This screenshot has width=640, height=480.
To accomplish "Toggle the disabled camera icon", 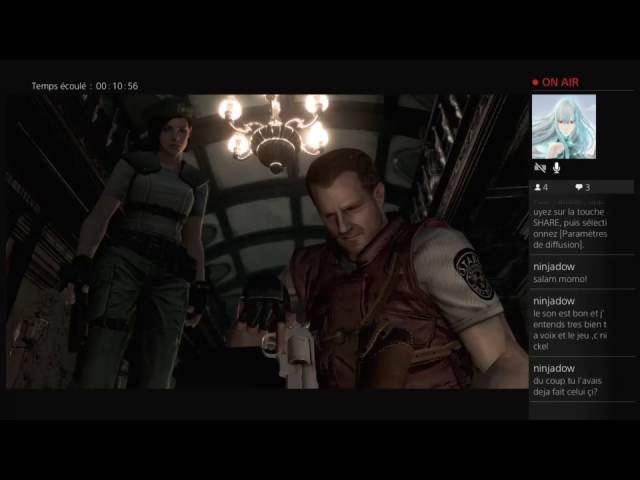I will [540, 168].
